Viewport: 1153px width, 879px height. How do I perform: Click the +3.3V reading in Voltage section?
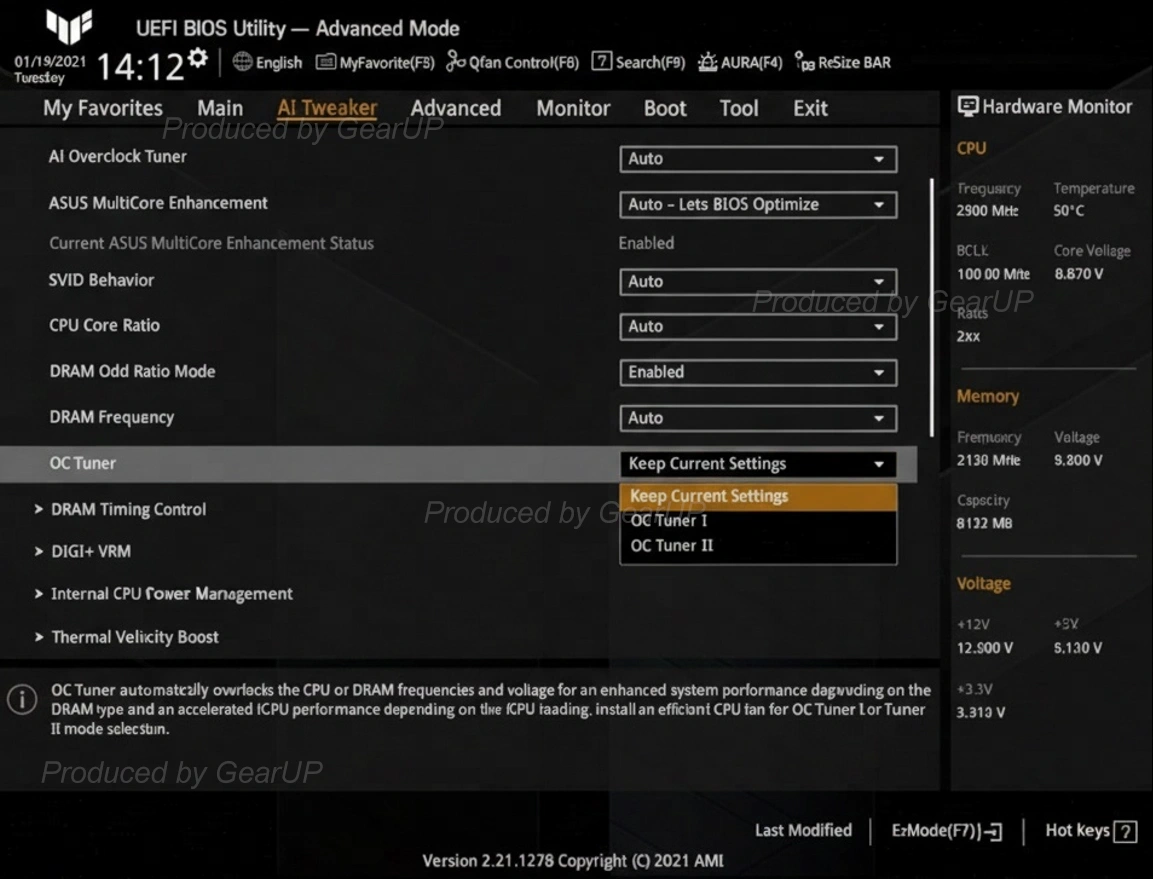pyautogui.click(x=981, y=713)
